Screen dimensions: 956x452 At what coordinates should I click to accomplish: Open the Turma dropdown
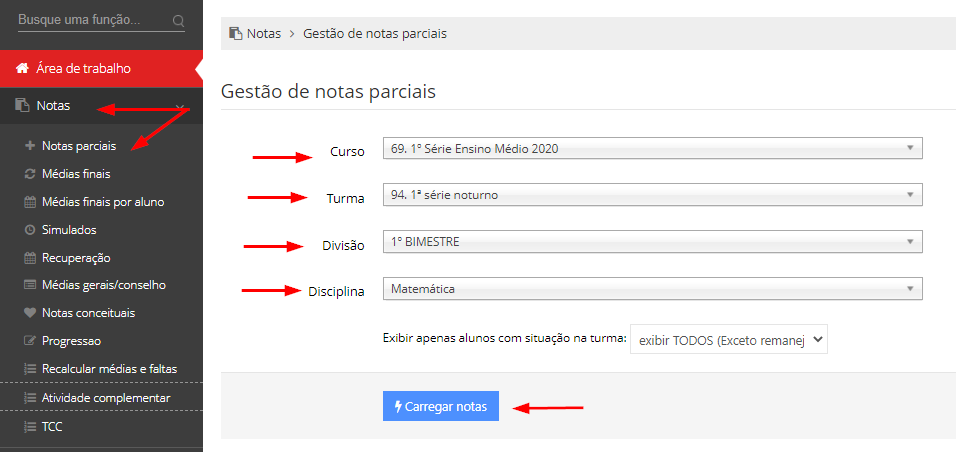[x=652, y=195]
